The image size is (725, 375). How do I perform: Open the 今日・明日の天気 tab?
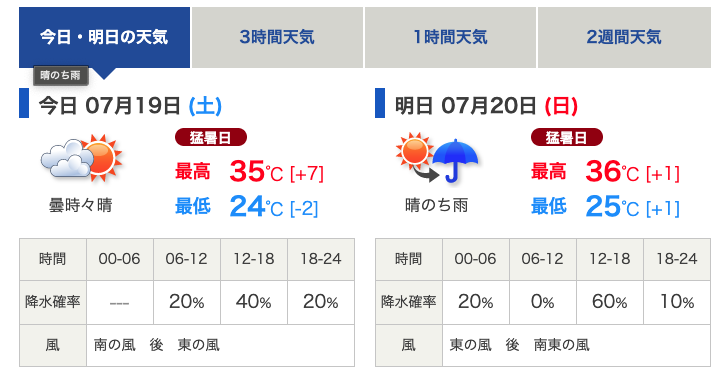[x=104, y=37]
